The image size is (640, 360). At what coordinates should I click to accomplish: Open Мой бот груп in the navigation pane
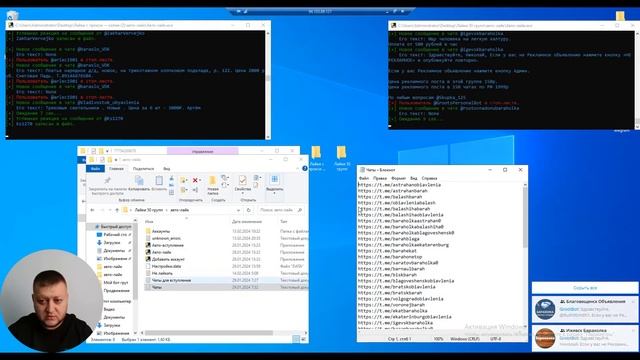[x=116, y=282]
